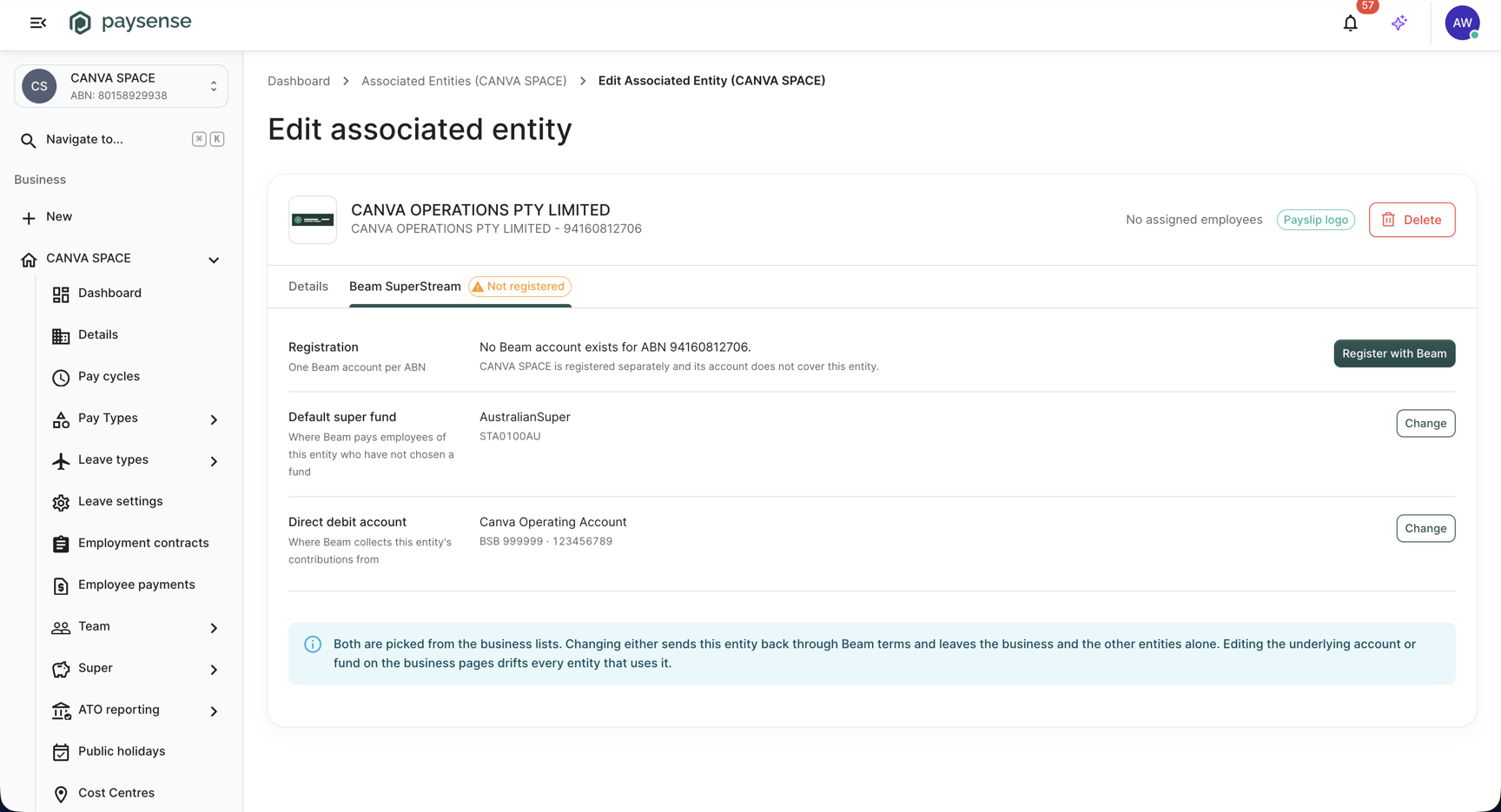The image size is (1501, 812).
Task: Click the Leave settings gear icon
Action: 61,503
